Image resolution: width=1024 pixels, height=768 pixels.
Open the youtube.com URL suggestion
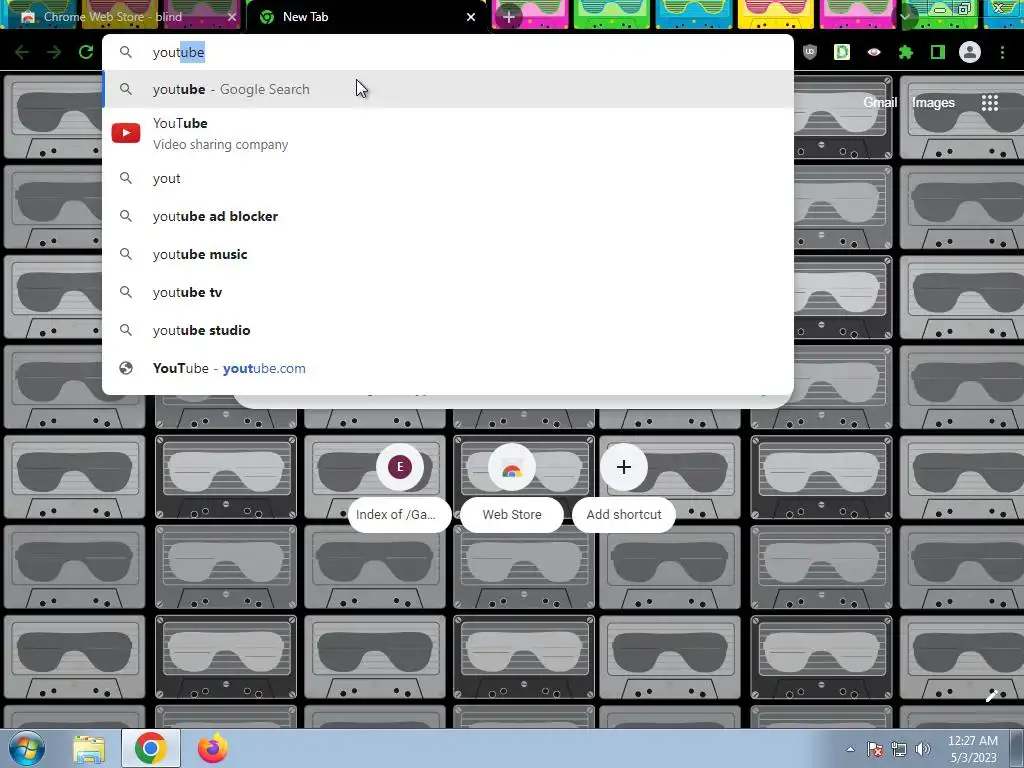(x=448, y=368)
